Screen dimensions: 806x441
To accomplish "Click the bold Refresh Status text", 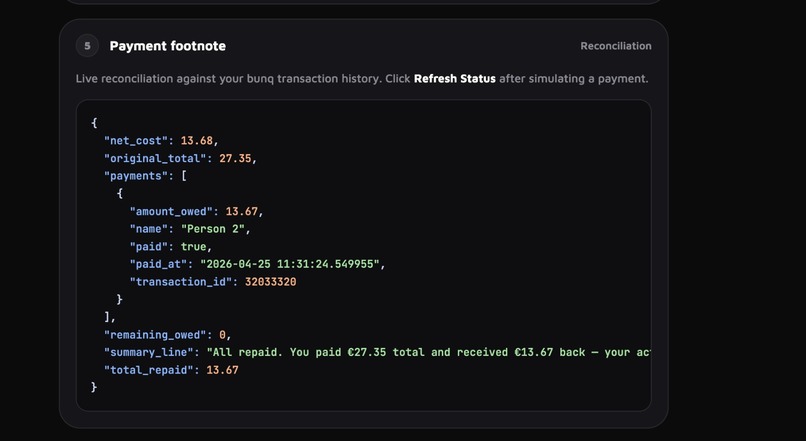I will (x=455, y=79).
